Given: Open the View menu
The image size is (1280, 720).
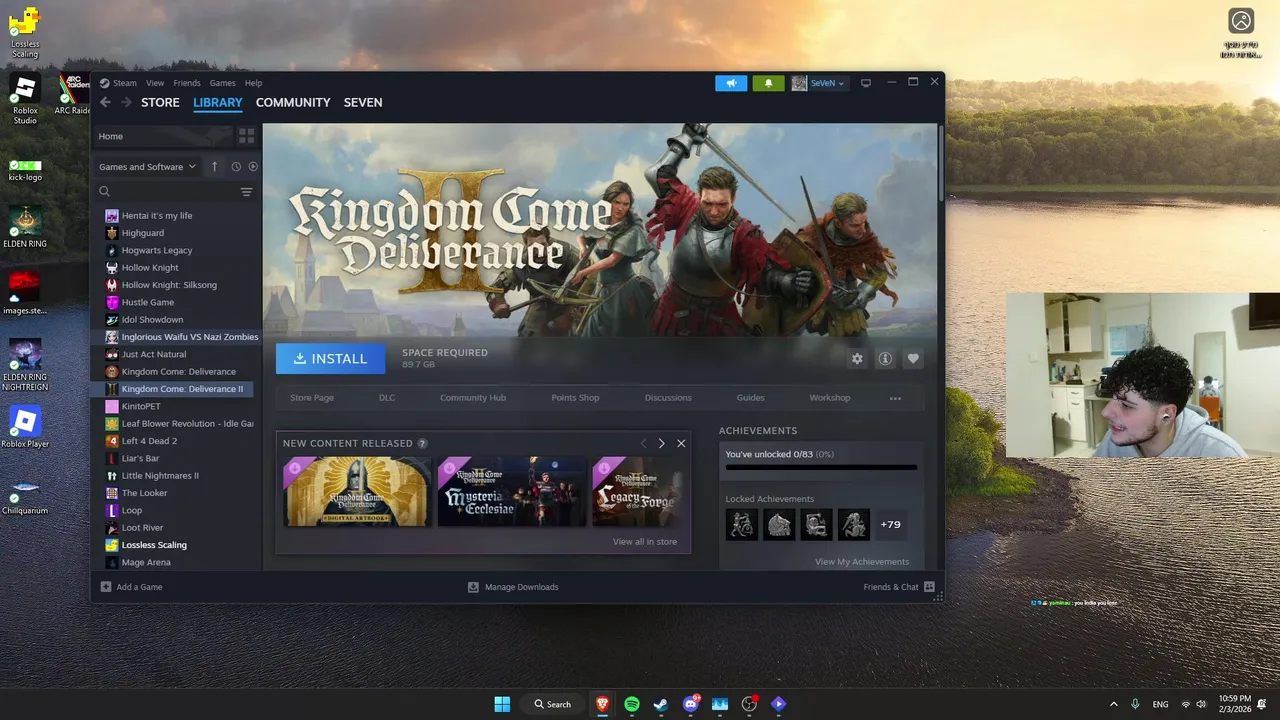Looking at the screenshot, I should point(155,83).
